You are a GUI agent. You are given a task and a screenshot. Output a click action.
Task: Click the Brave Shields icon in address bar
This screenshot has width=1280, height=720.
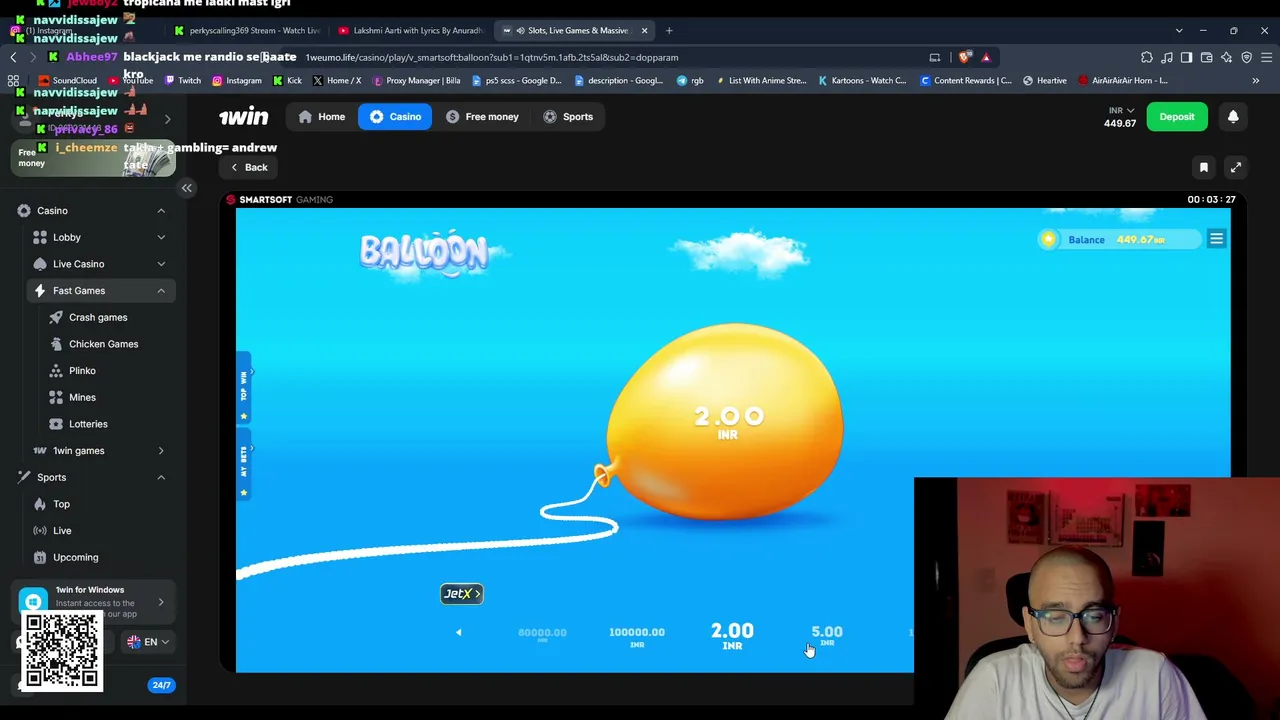pyautogui.click(x=964, y=58)
